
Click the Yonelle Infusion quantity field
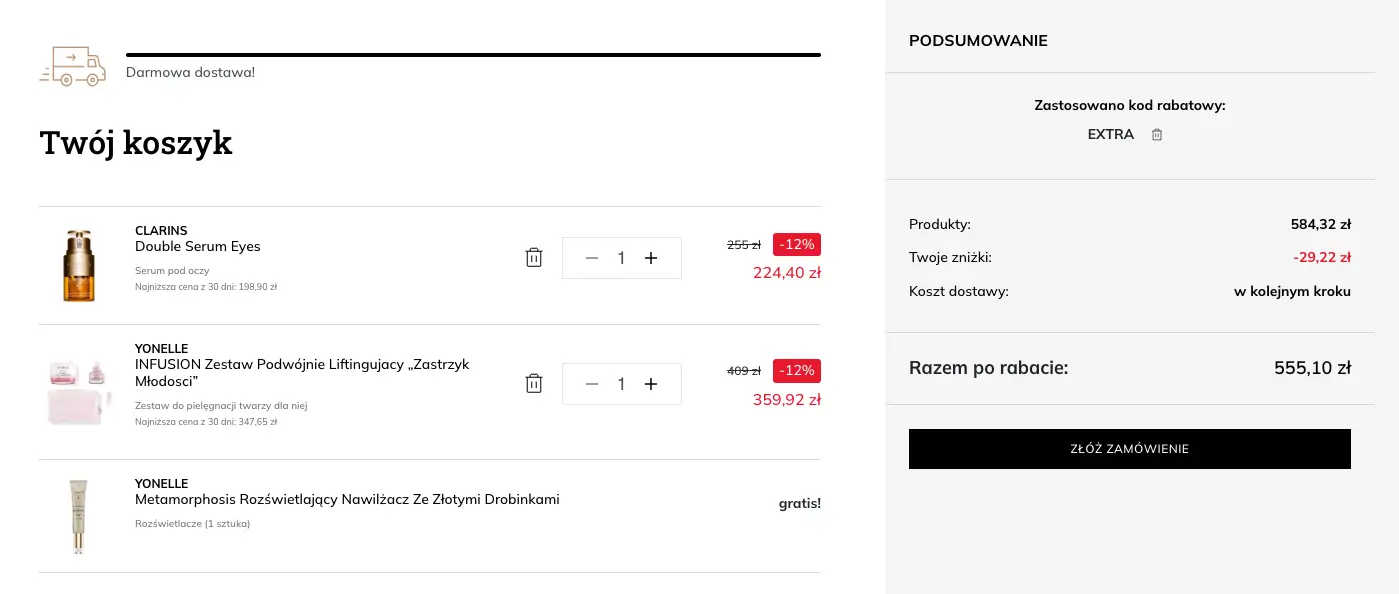click(x=621, y=384)
